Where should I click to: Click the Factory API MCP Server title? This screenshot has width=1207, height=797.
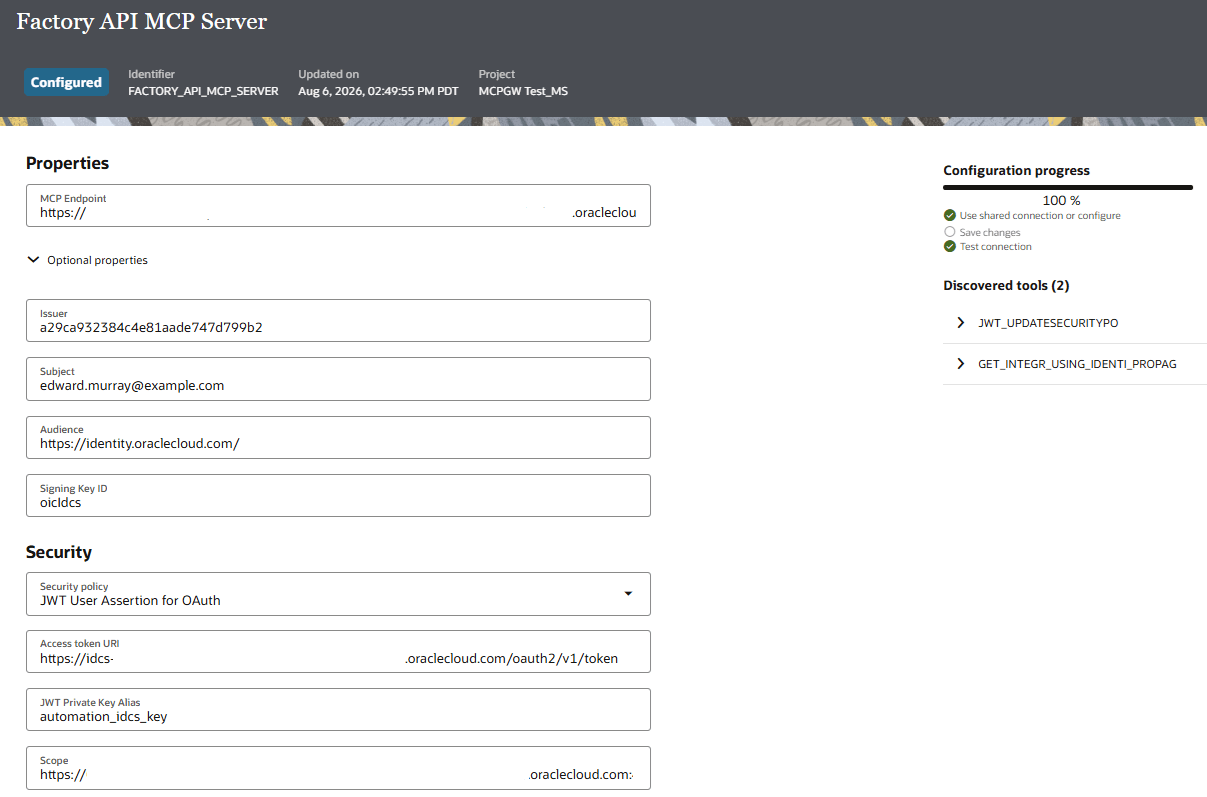pos(142,21)
